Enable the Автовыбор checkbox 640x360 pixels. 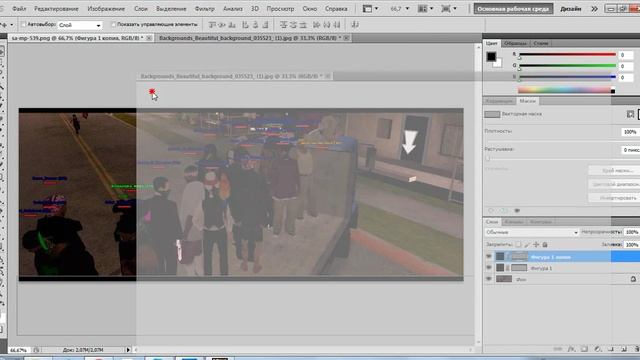(x=23, y=24)
